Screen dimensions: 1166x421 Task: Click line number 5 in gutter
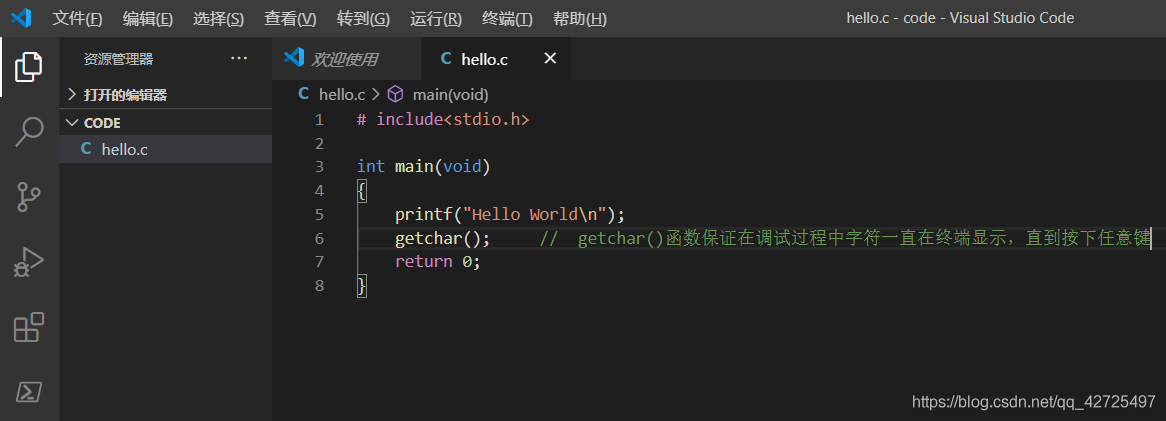coord(319,214)
